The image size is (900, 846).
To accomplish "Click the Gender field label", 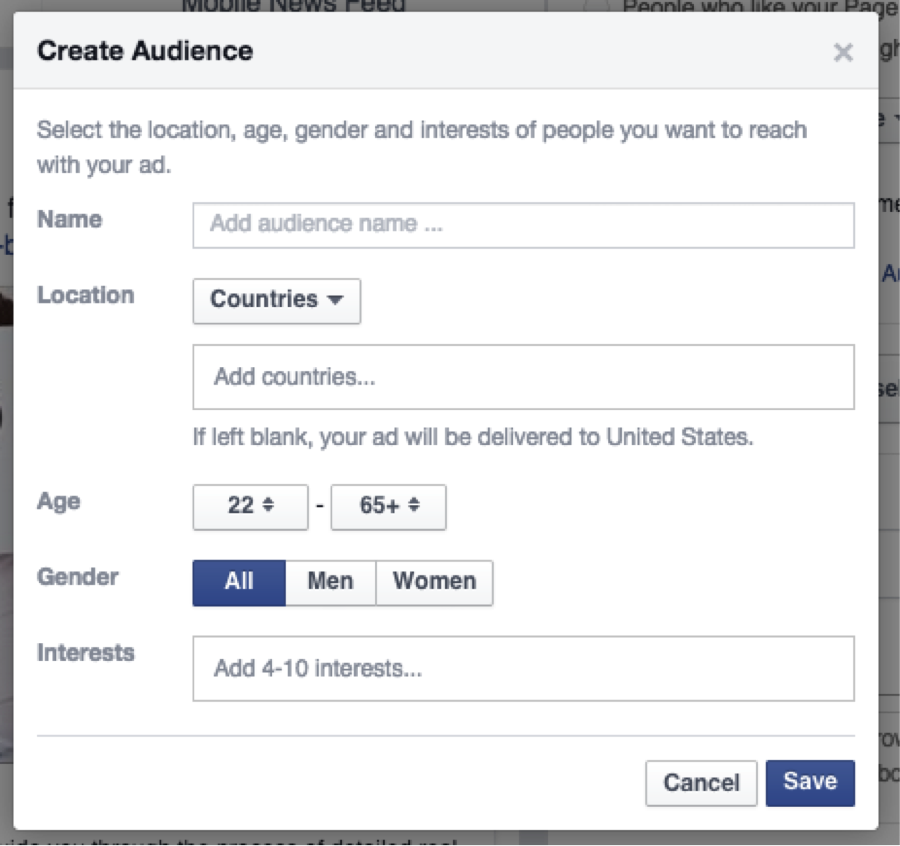I will pos(78,577).
